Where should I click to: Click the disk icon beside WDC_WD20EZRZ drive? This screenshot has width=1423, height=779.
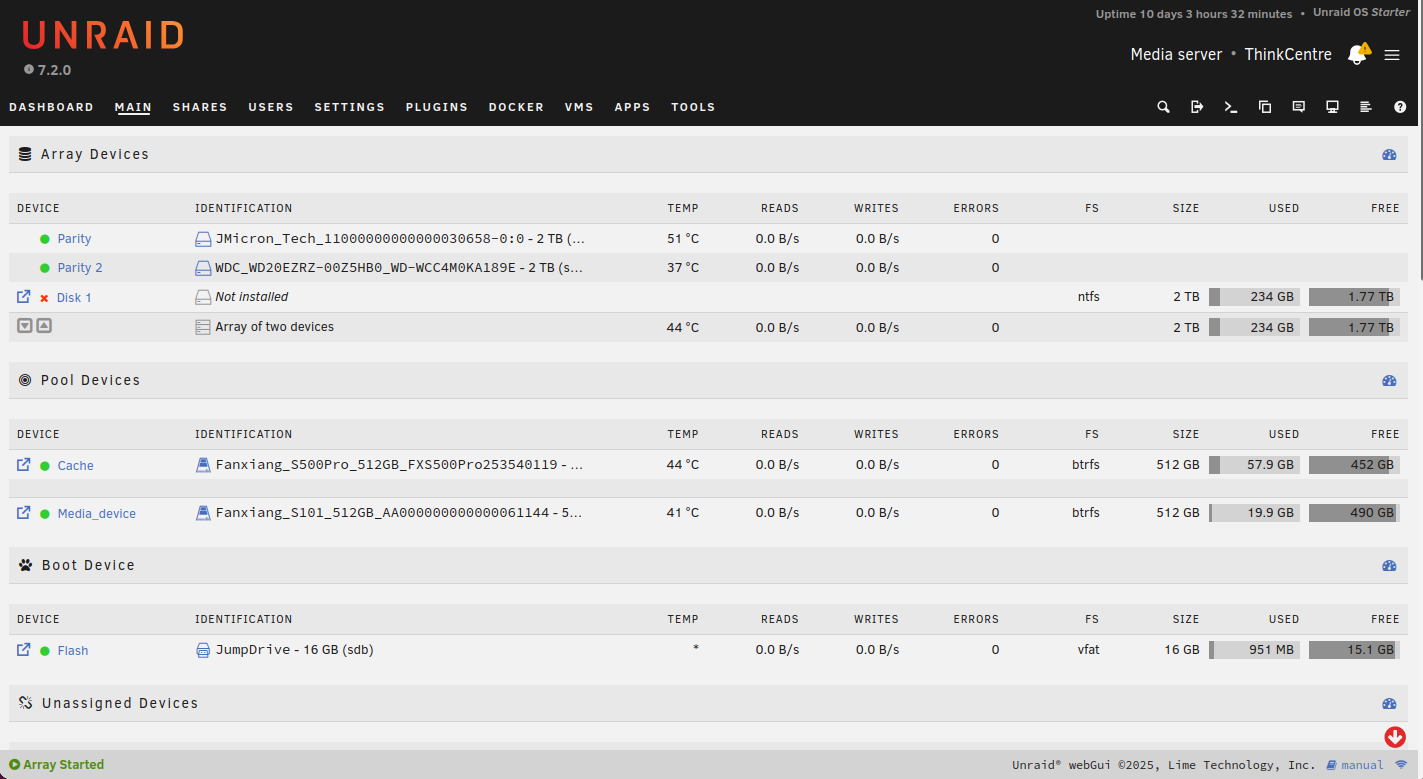pyautogui.click(x=203, y=268)
